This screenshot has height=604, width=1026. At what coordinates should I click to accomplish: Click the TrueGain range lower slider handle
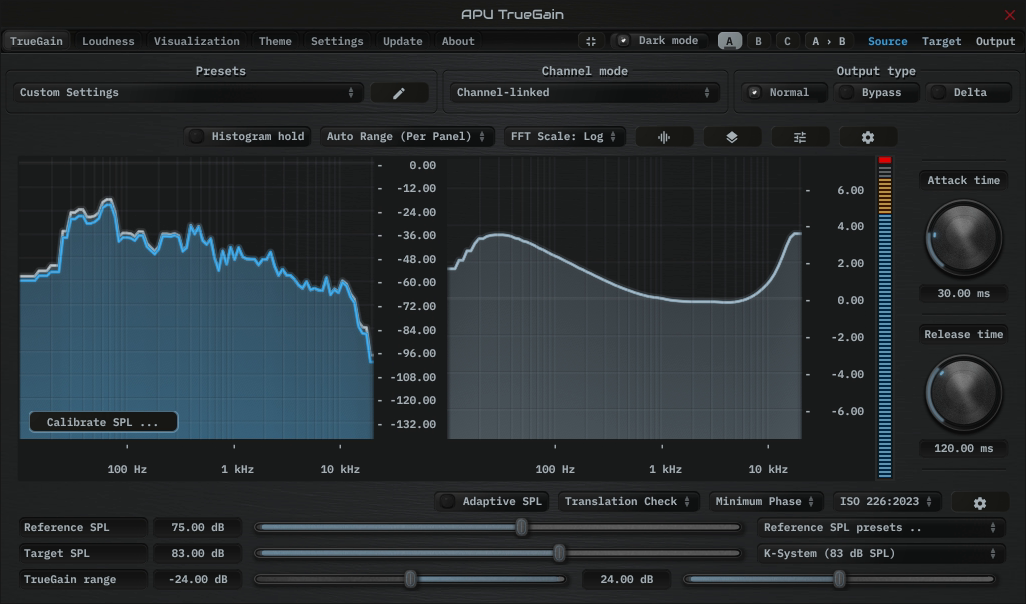point(410,579)
